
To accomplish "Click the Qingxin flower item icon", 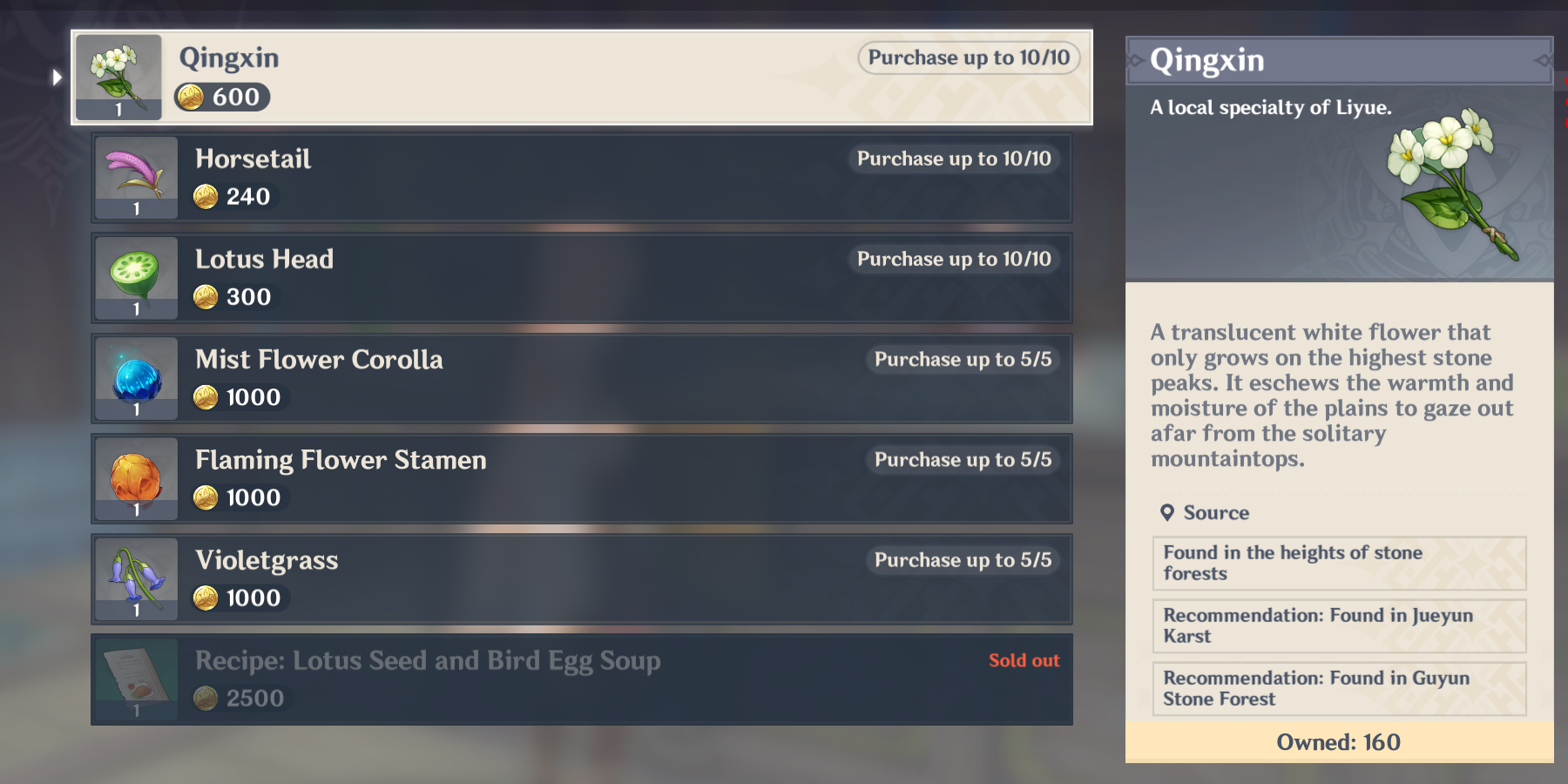I will coord(118,71).
